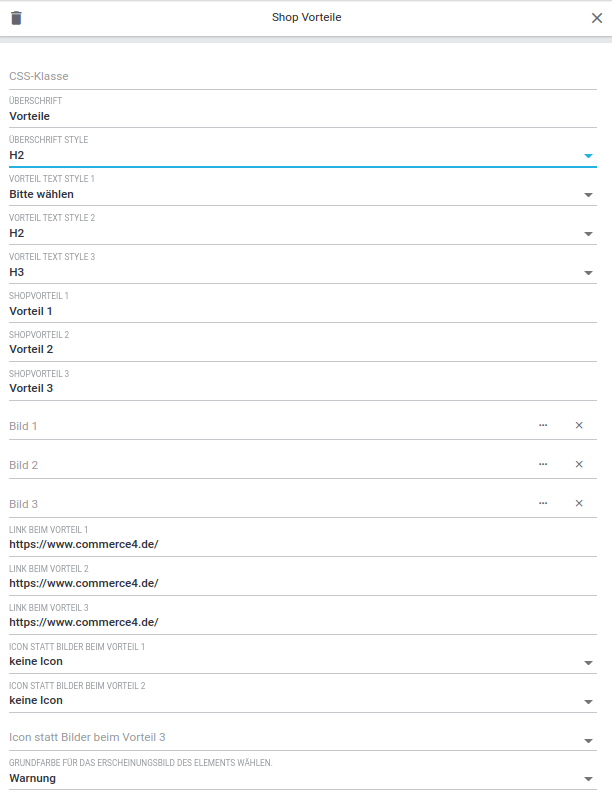Open empty Icon statt Bilder Vorteil 3 dropdown
612x794 pixels.
pyautogui.click(x=588, y=740)
